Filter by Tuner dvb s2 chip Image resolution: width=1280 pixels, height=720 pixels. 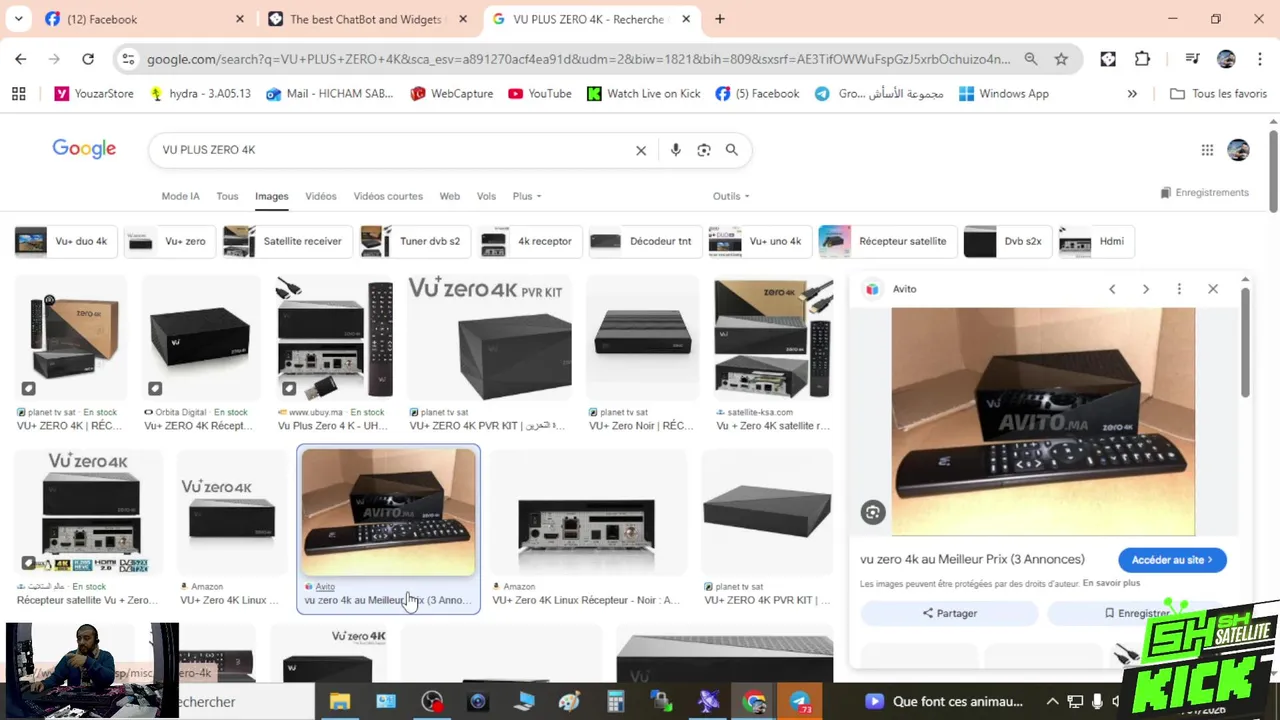click(414, 241)
